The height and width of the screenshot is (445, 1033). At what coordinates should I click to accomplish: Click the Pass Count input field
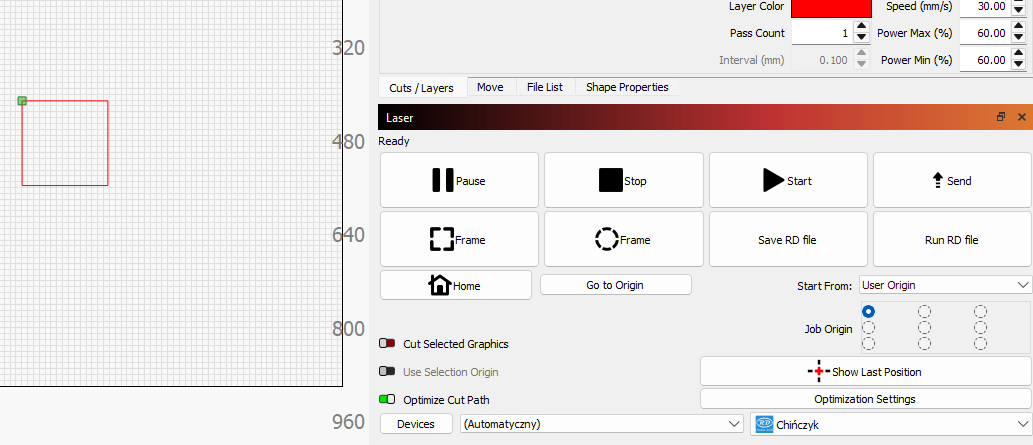[x=819, y=33]
